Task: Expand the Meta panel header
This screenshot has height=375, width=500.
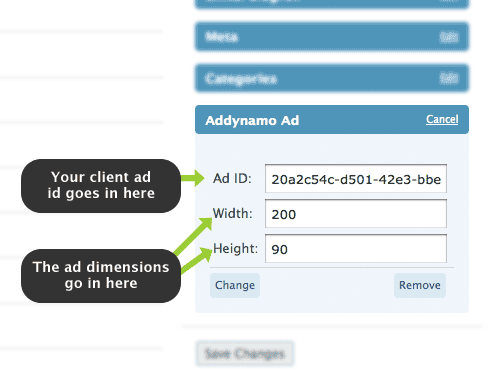Action: 332,37
